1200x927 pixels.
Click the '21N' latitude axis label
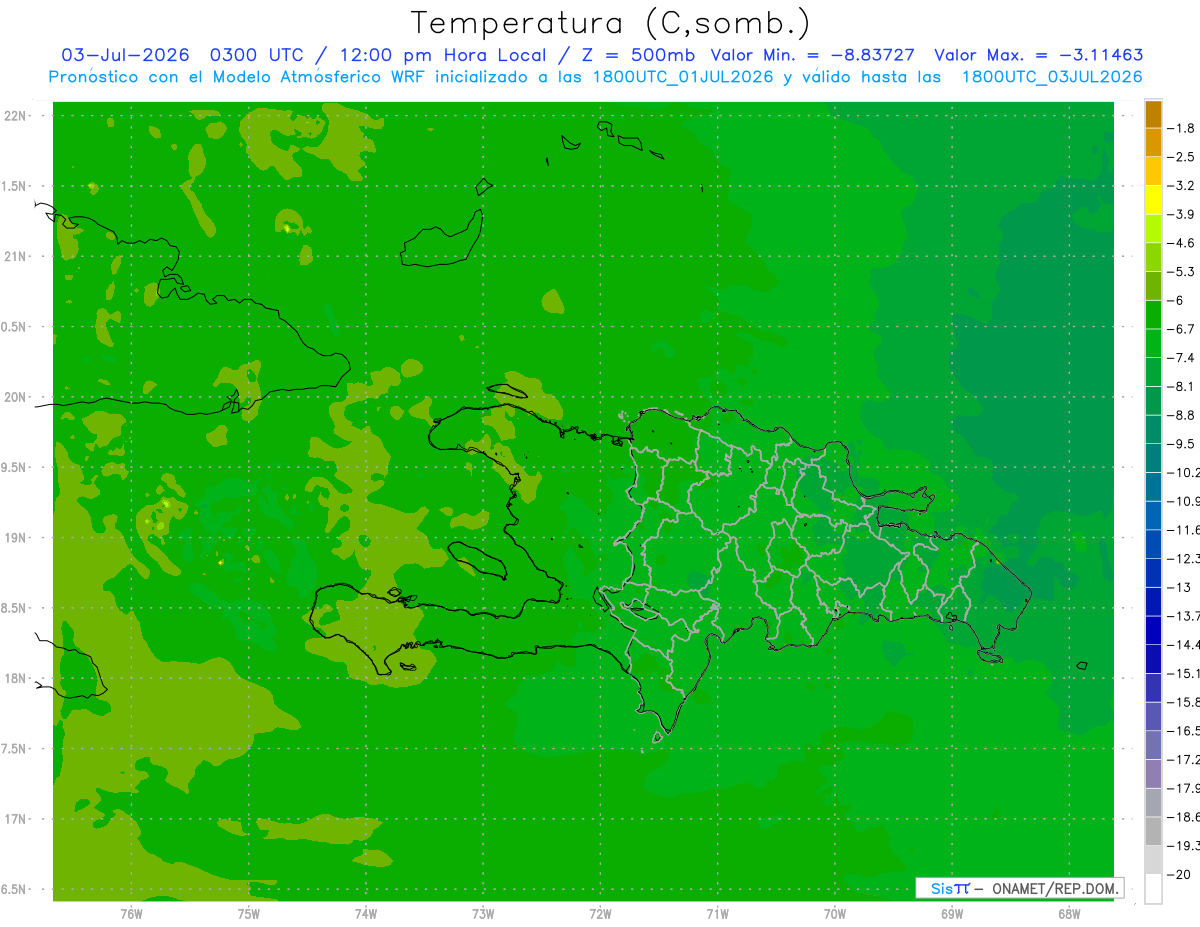coord(15,256)
